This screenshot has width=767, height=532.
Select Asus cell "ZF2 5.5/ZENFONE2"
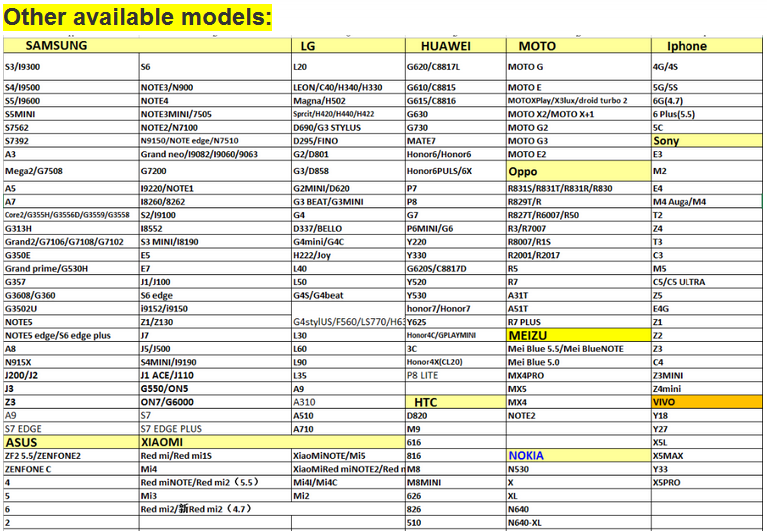click(x=71, y=456)
